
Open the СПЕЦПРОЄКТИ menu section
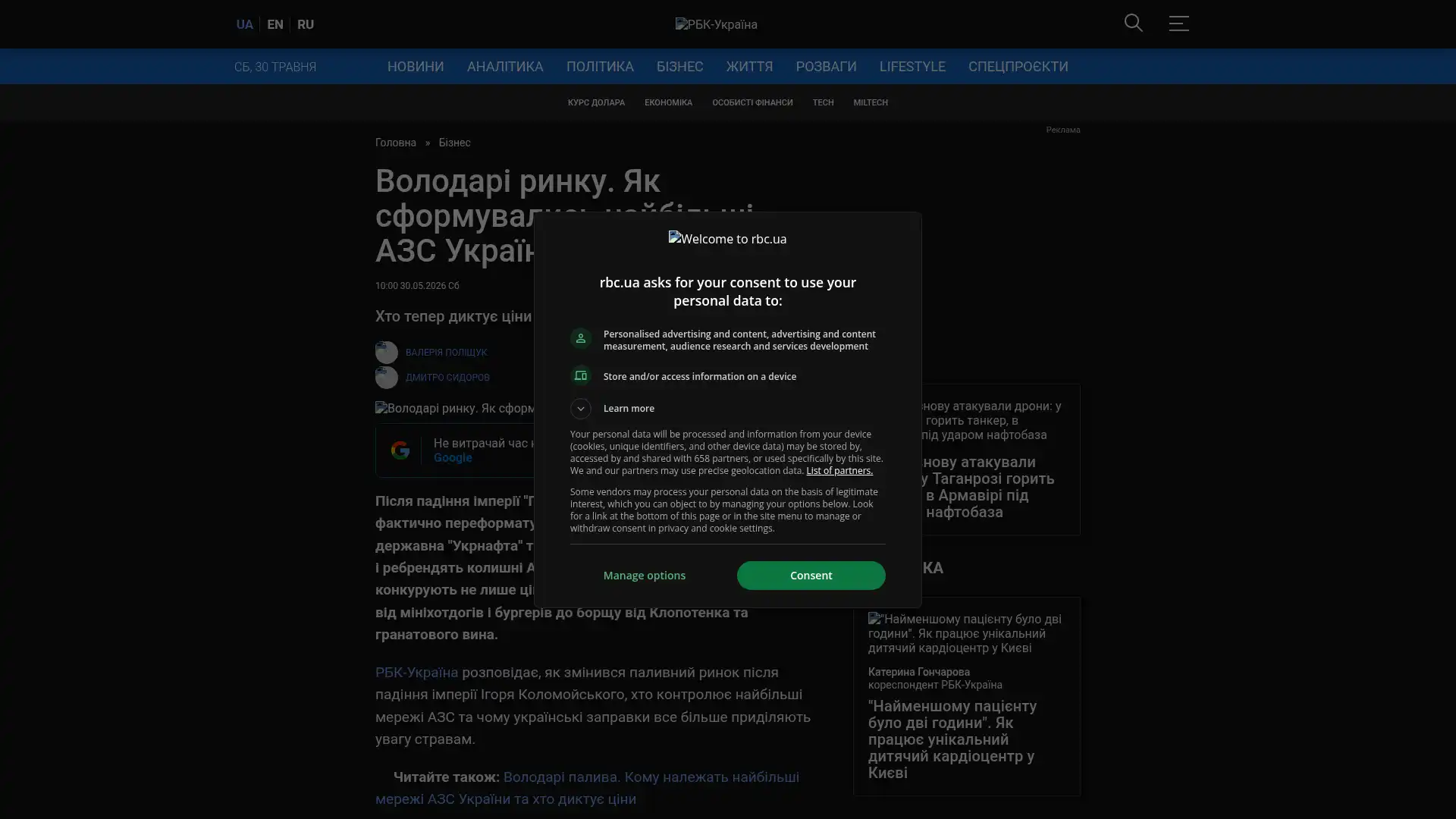pos(1018,67)
